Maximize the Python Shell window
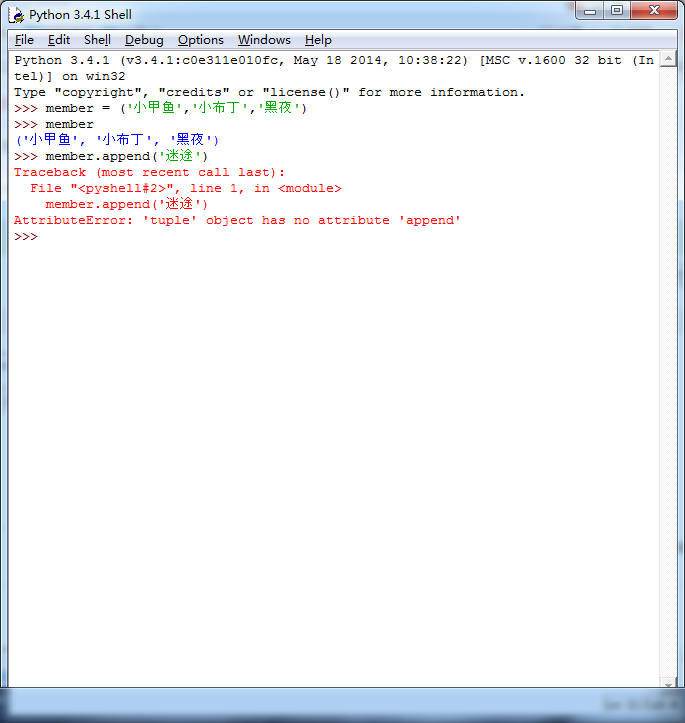The width and height of the screenshot is (685, 723). tap(617, 11)
